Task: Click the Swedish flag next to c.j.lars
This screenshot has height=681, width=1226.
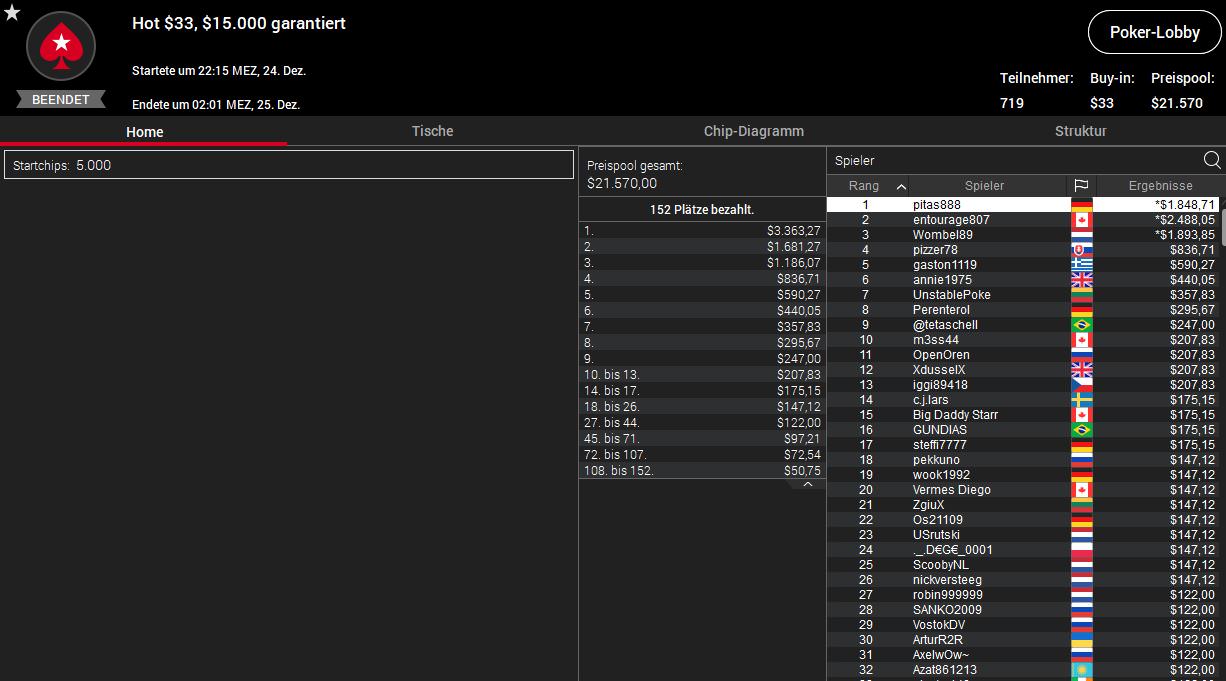Action: pyautogui.click(x=1081, y=400)
